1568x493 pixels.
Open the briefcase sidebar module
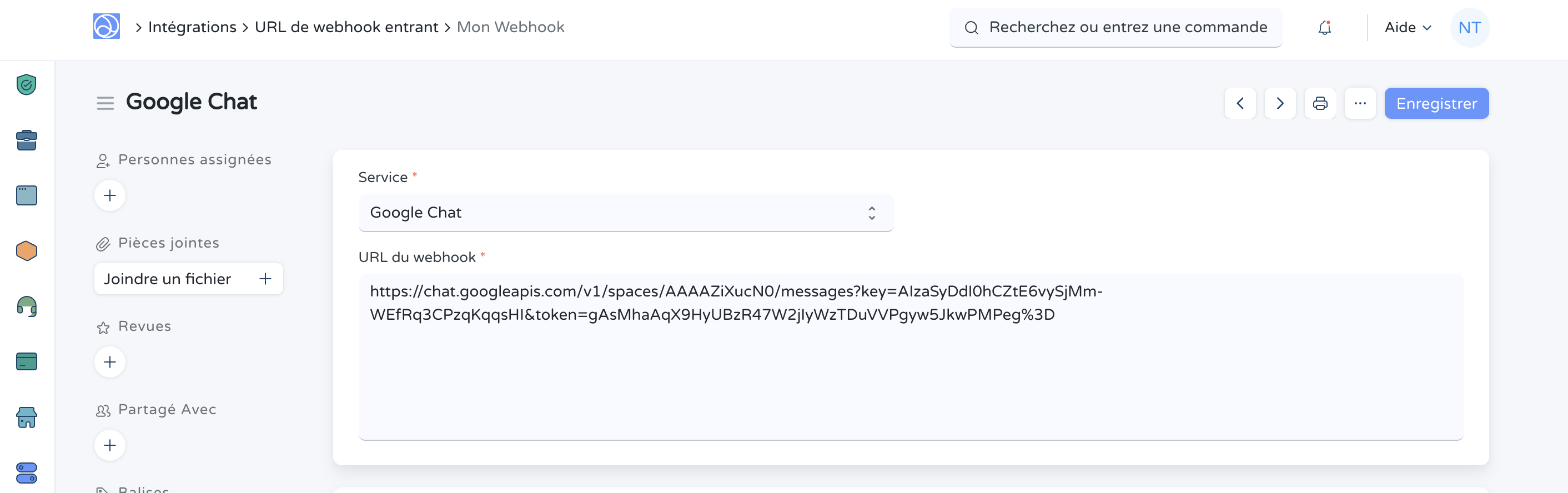(x=26, y=140)
